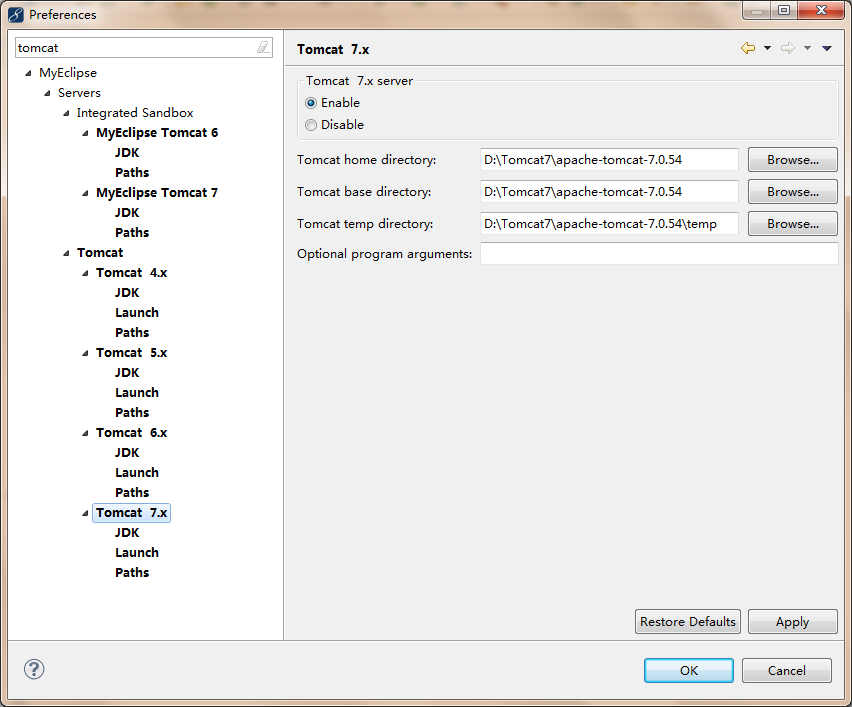Click the Tomcat home directory field

609,160
